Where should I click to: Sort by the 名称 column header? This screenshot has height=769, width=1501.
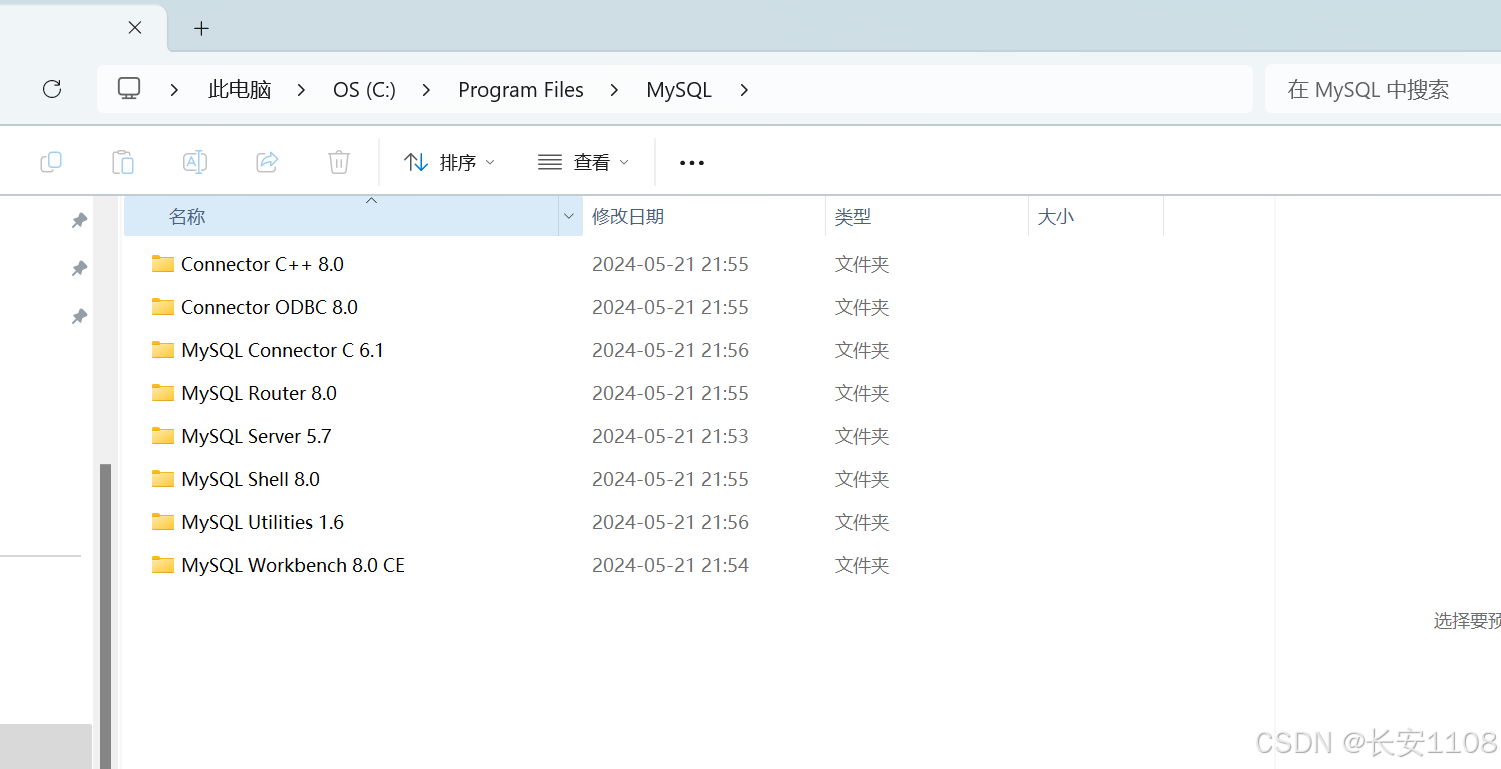(x=341, y=216)
